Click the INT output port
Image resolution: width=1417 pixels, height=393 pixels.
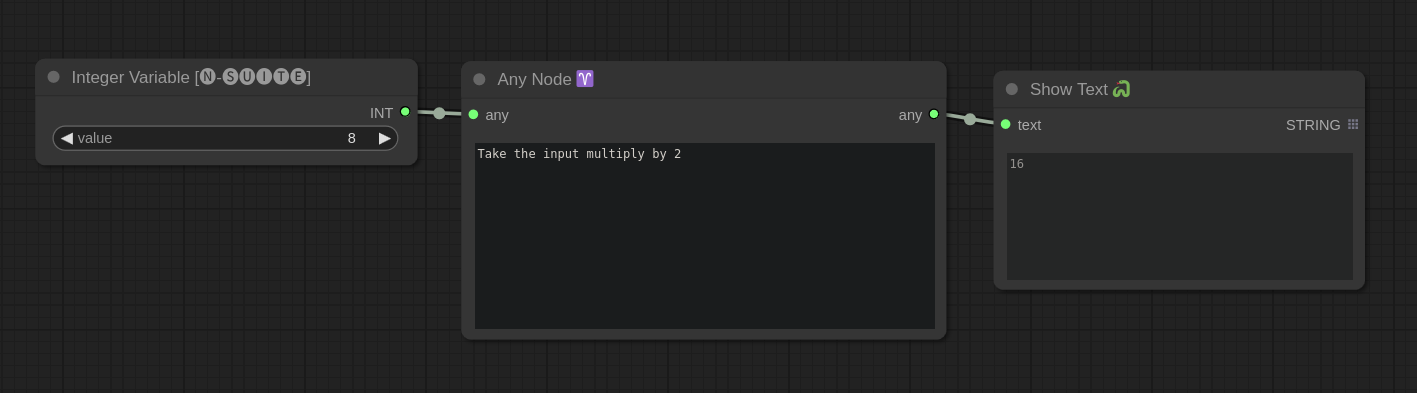405,112
